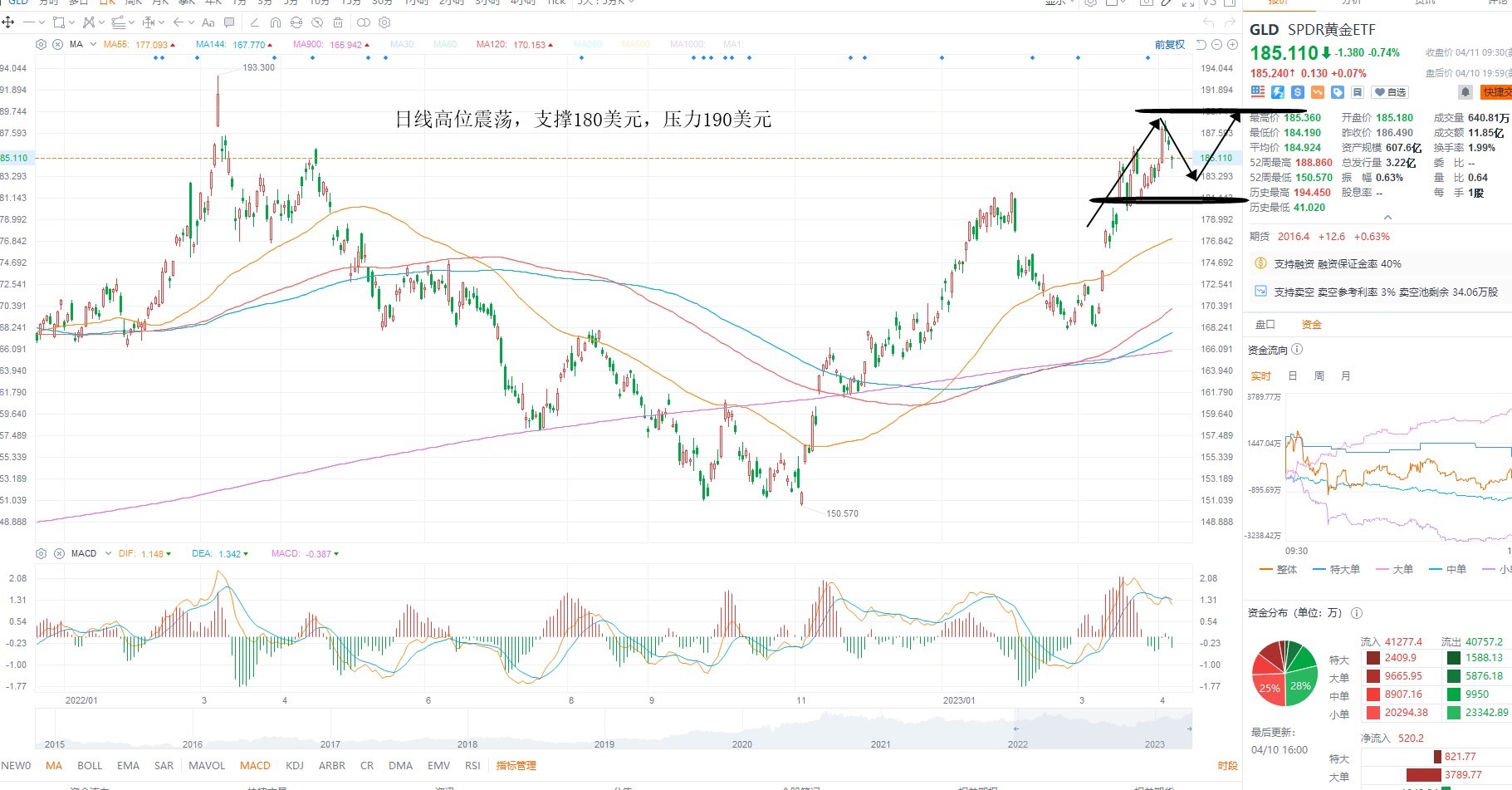The height and width of the screenshot is (790, 1512).
Task: Open the MA indicator type dropdown
Action: (94, 44)
